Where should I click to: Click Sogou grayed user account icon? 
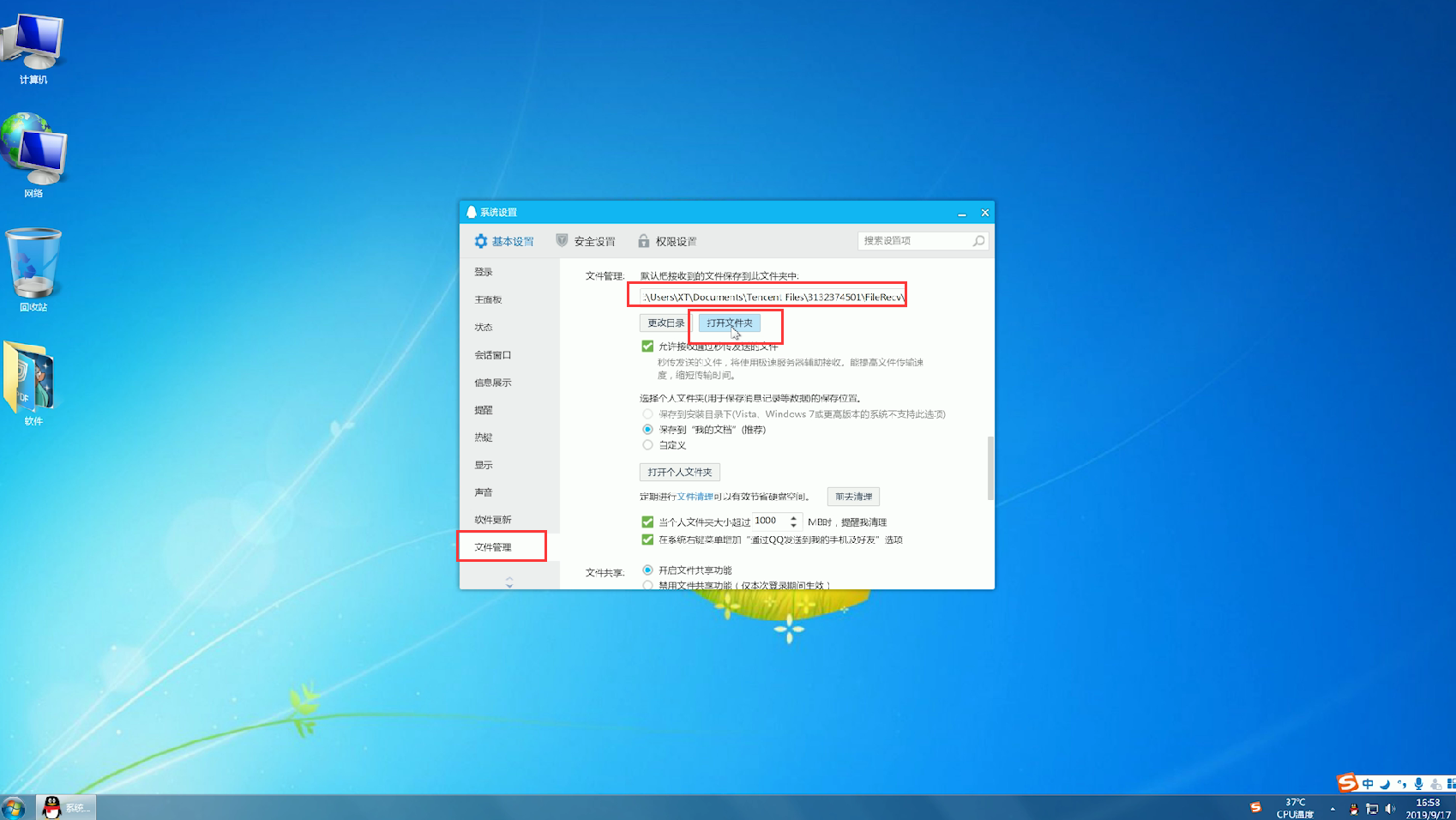tap(1435, 784)
